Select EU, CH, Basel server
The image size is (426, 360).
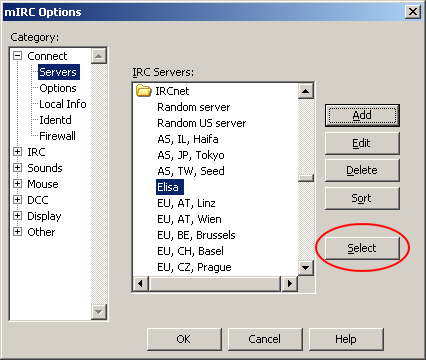tap(190, 251)
